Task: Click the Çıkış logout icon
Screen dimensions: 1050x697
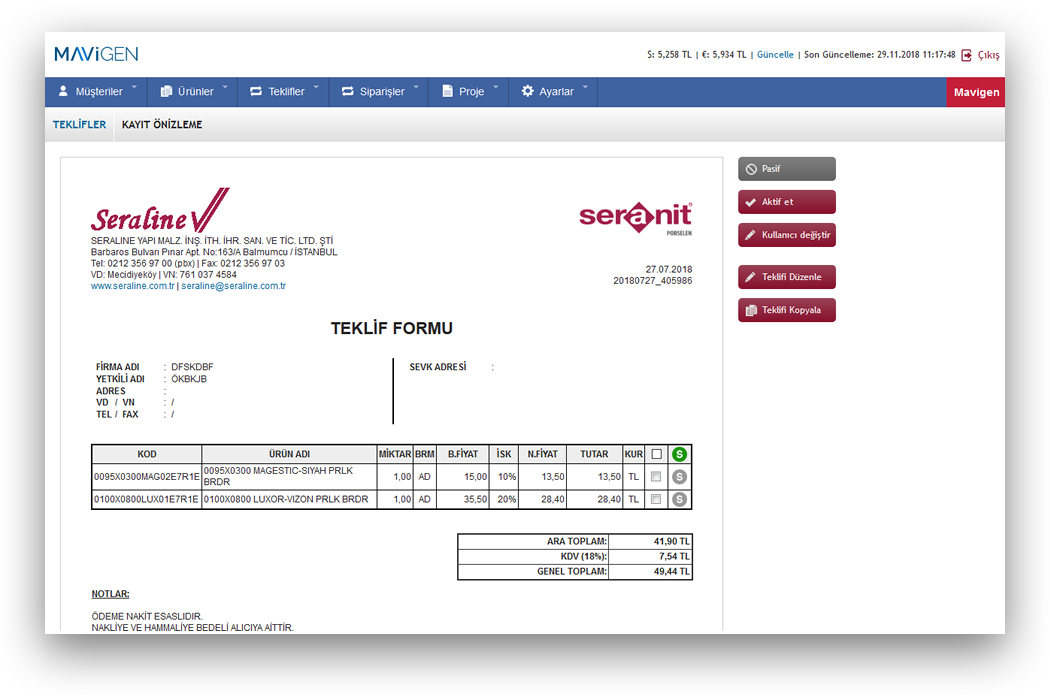Action: (967, 55)
